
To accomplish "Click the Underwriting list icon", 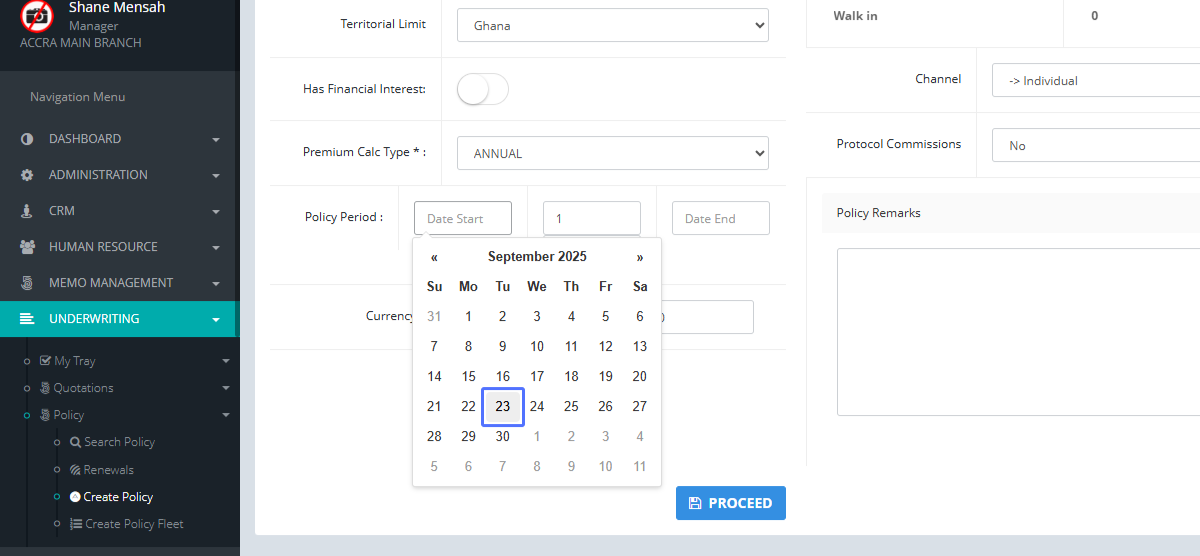I will coord(27,319).
